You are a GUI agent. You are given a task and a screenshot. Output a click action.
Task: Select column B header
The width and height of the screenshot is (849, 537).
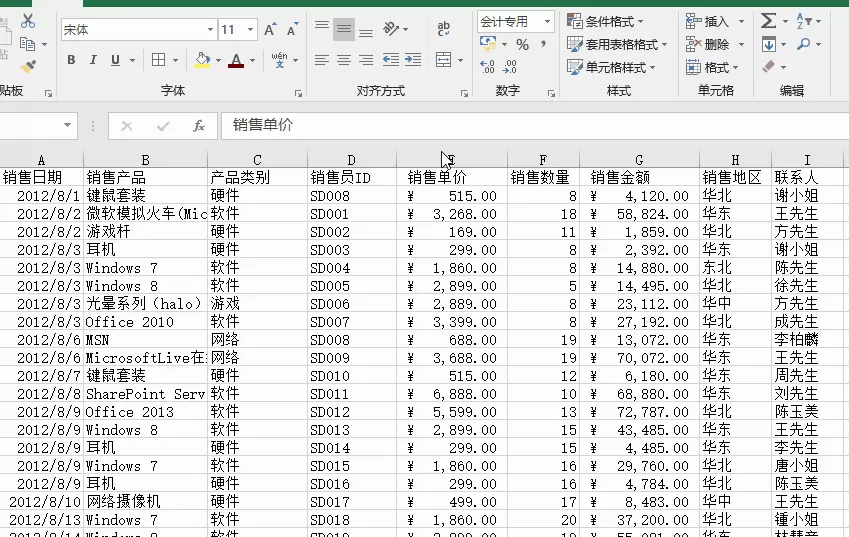tap(145, 160)
